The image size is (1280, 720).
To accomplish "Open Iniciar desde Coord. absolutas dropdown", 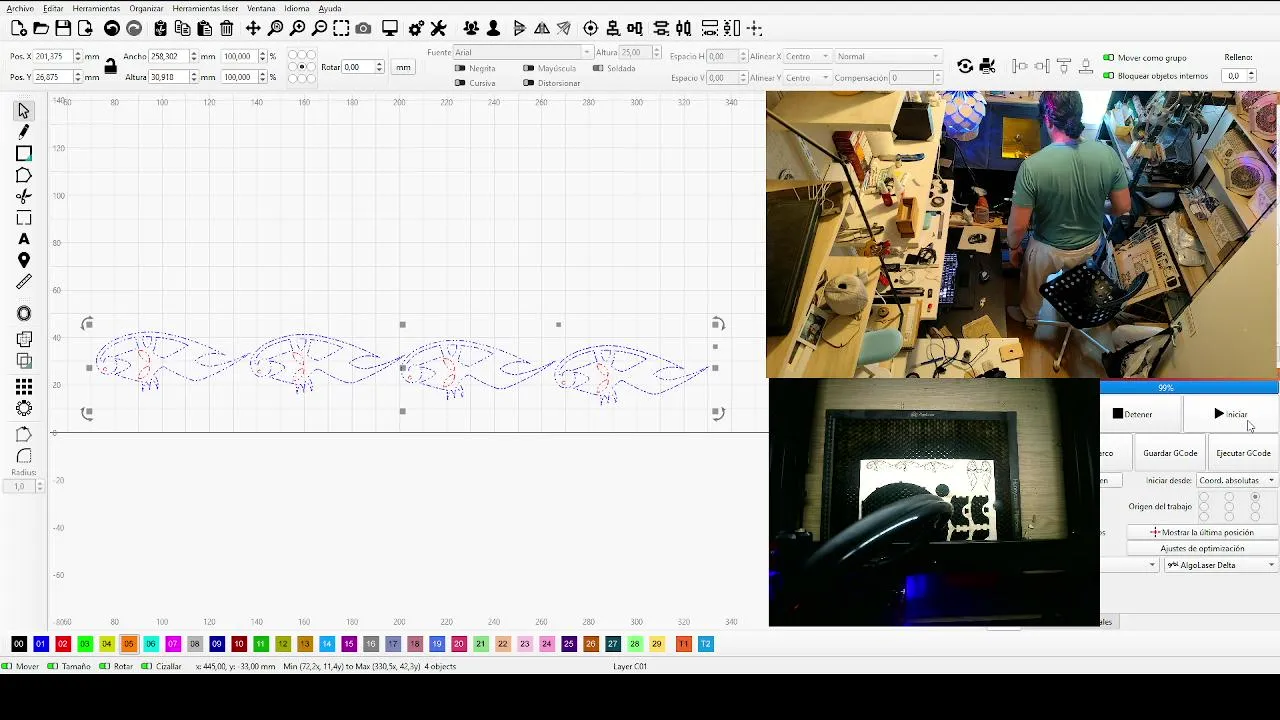I will click(x=1237, y=480).
